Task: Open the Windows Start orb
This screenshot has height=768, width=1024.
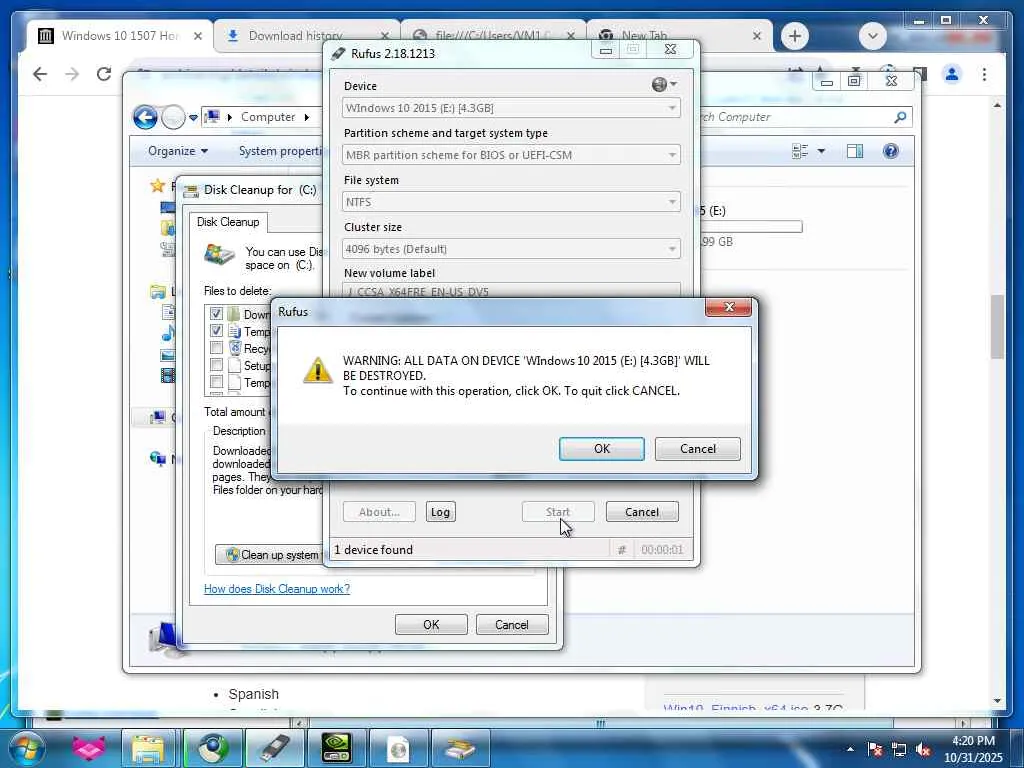Action: pos(26,748)
